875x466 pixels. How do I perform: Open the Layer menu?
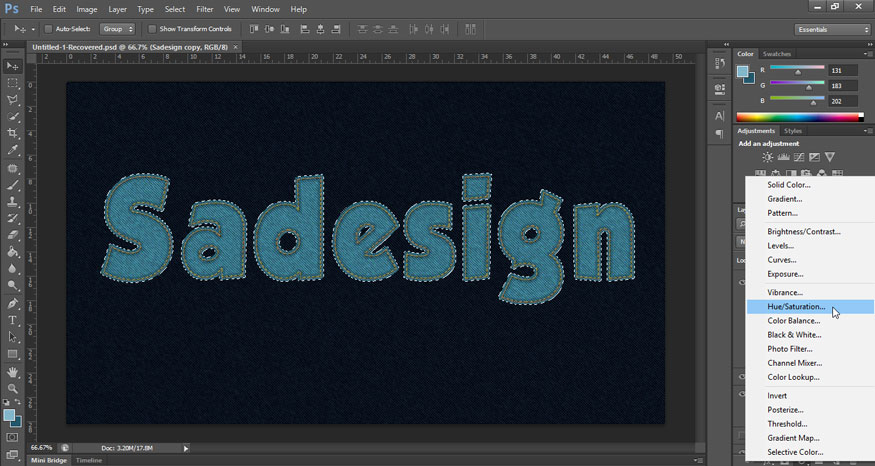(117, 9)
